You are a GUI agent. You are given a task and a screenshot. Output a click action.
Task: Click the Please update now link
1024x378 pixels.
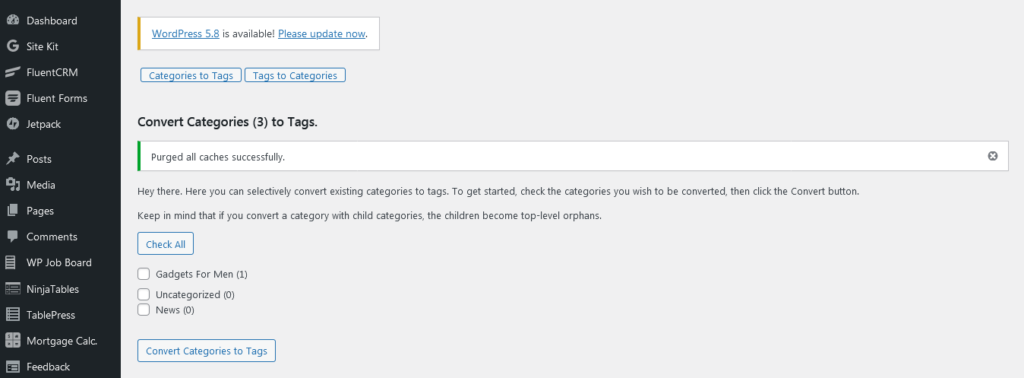coord(321,34)
